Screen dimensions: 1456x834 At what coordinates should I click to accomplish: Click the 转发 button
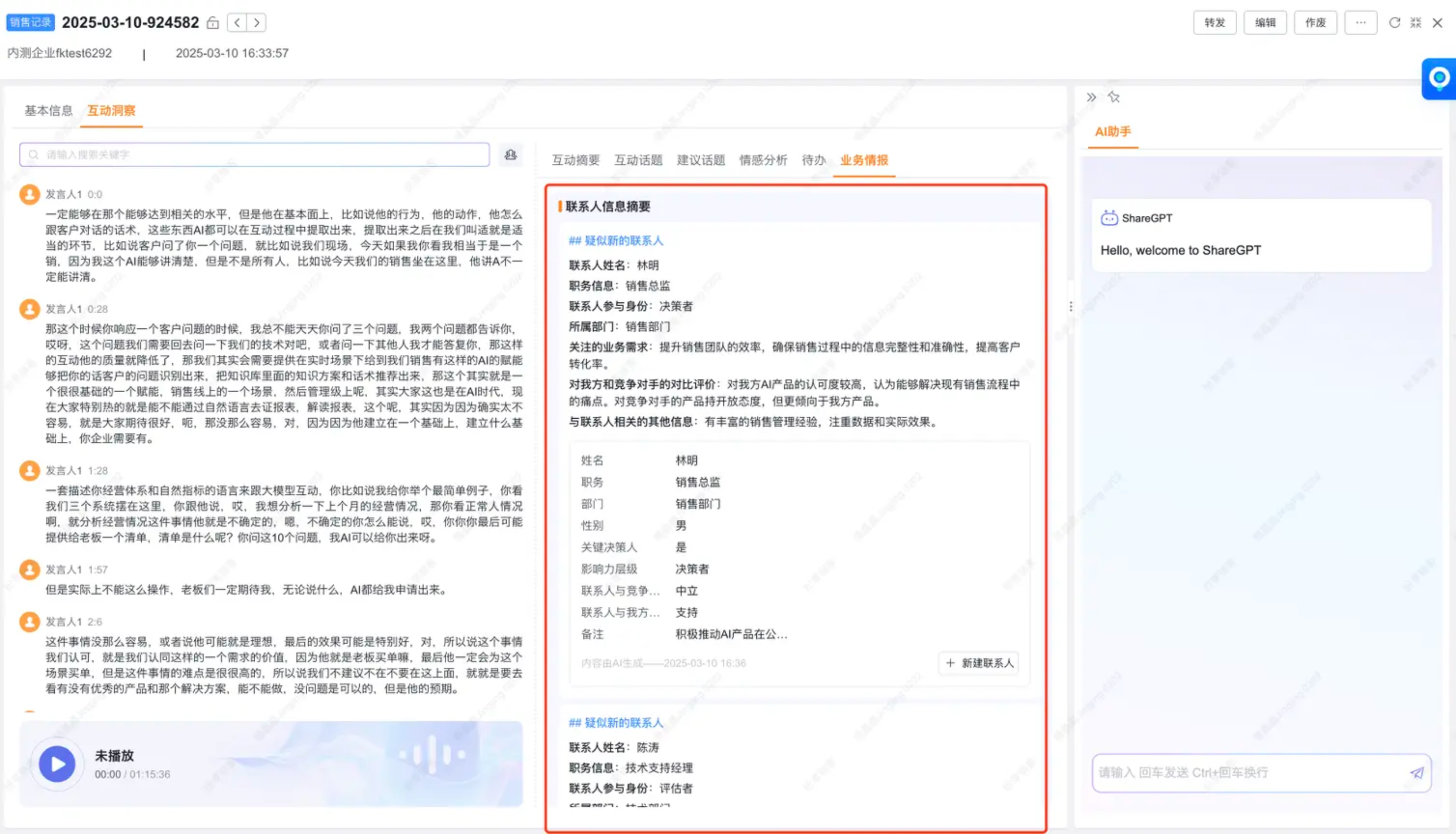[1214, 23]
